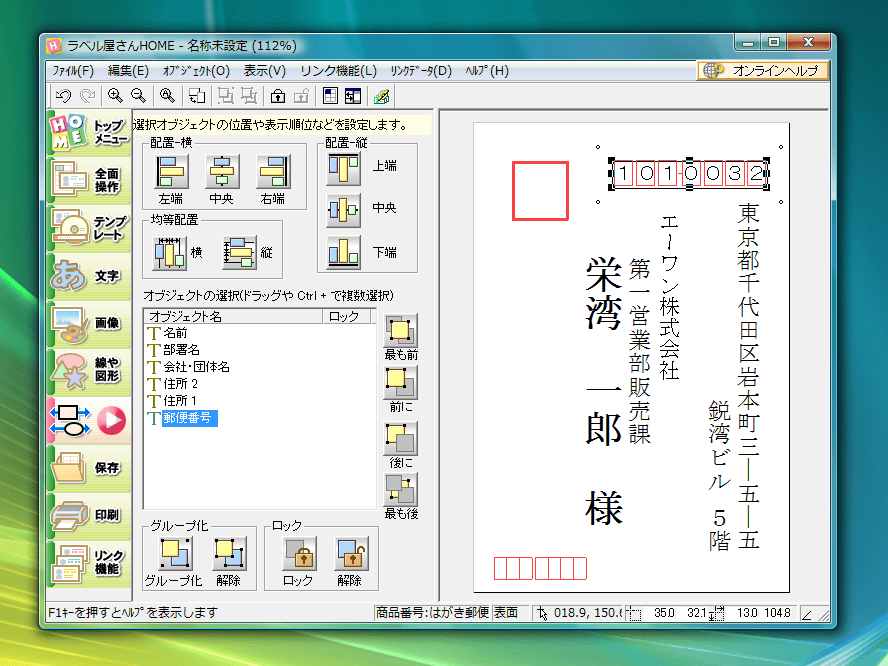Select 住所 1 in the object list

(x=180, y=401)
